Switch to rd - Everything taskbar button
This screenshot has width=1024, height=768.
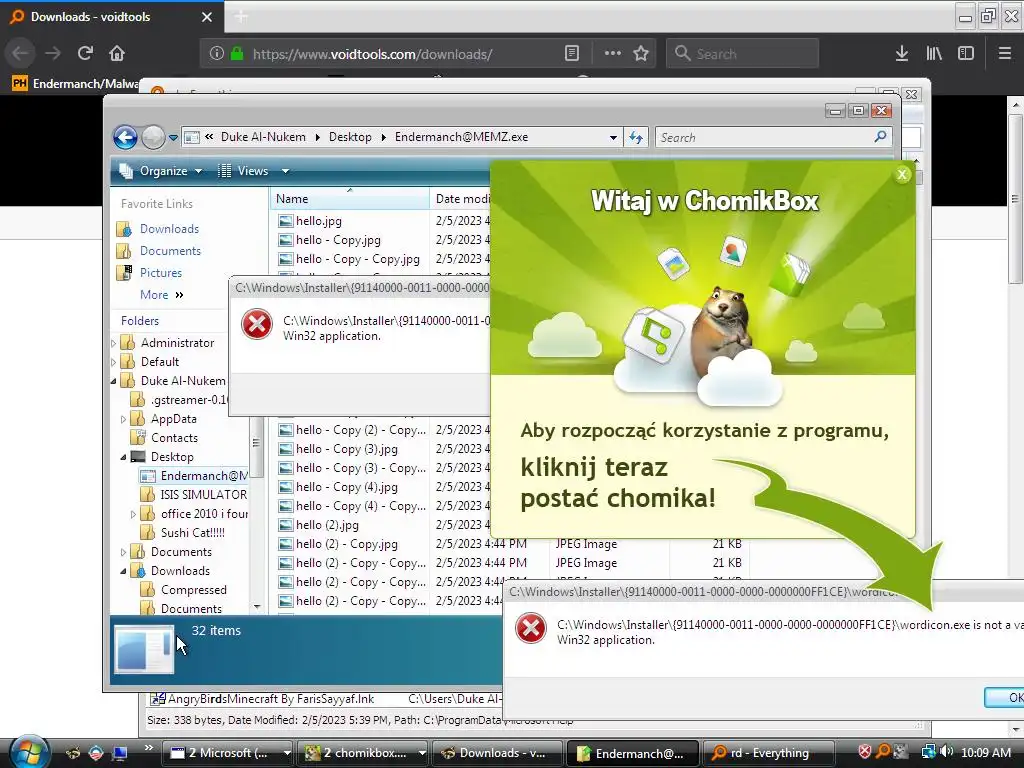(767, 753)
